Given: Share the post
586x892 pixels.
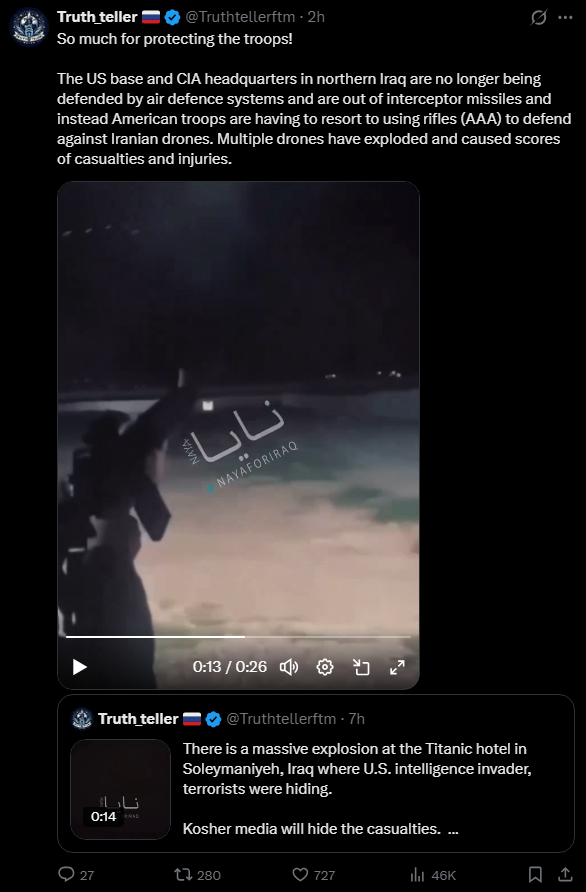Looking at the screenshot, I should click(565, 874).
